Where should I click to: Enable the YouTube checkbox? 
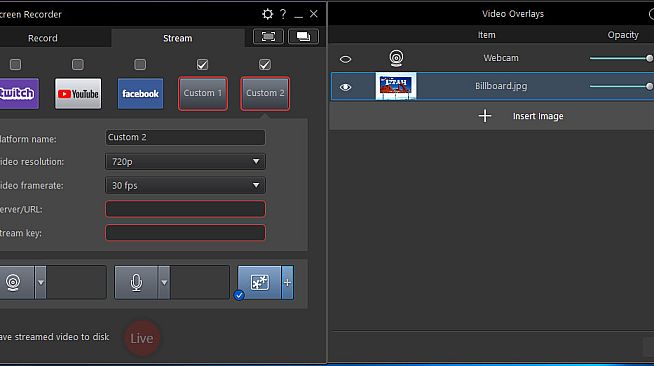(x=78, y=65)
